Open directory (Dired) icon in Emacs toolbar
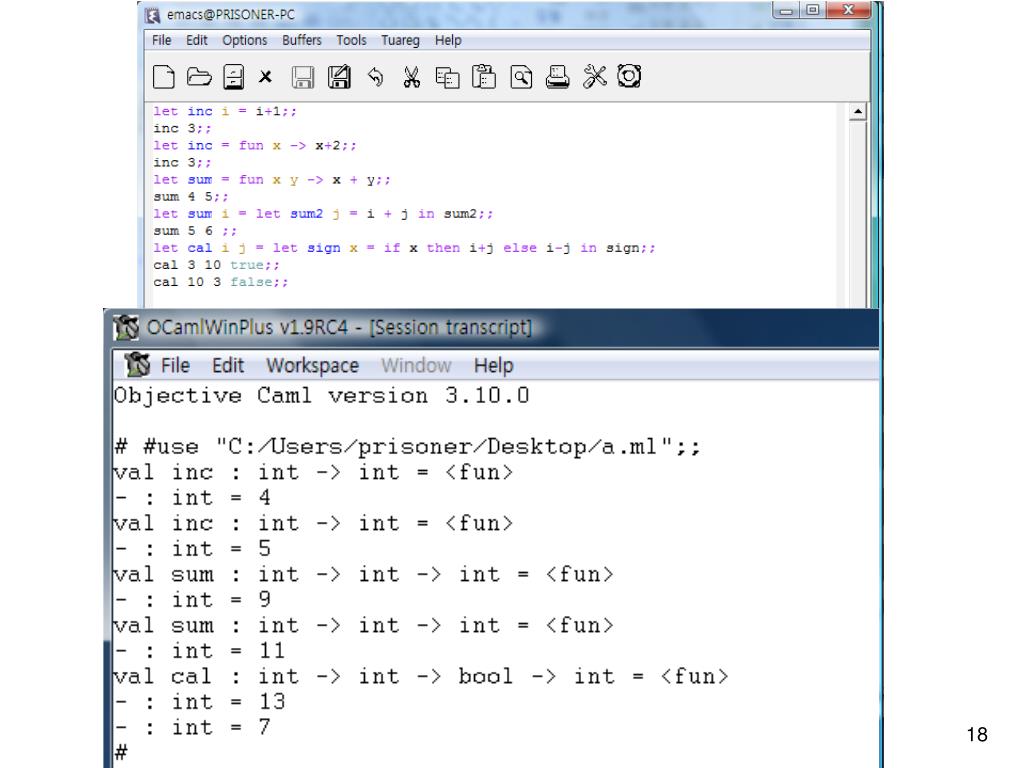Viewport: 1024px width, 768px height. click(234, 76)
